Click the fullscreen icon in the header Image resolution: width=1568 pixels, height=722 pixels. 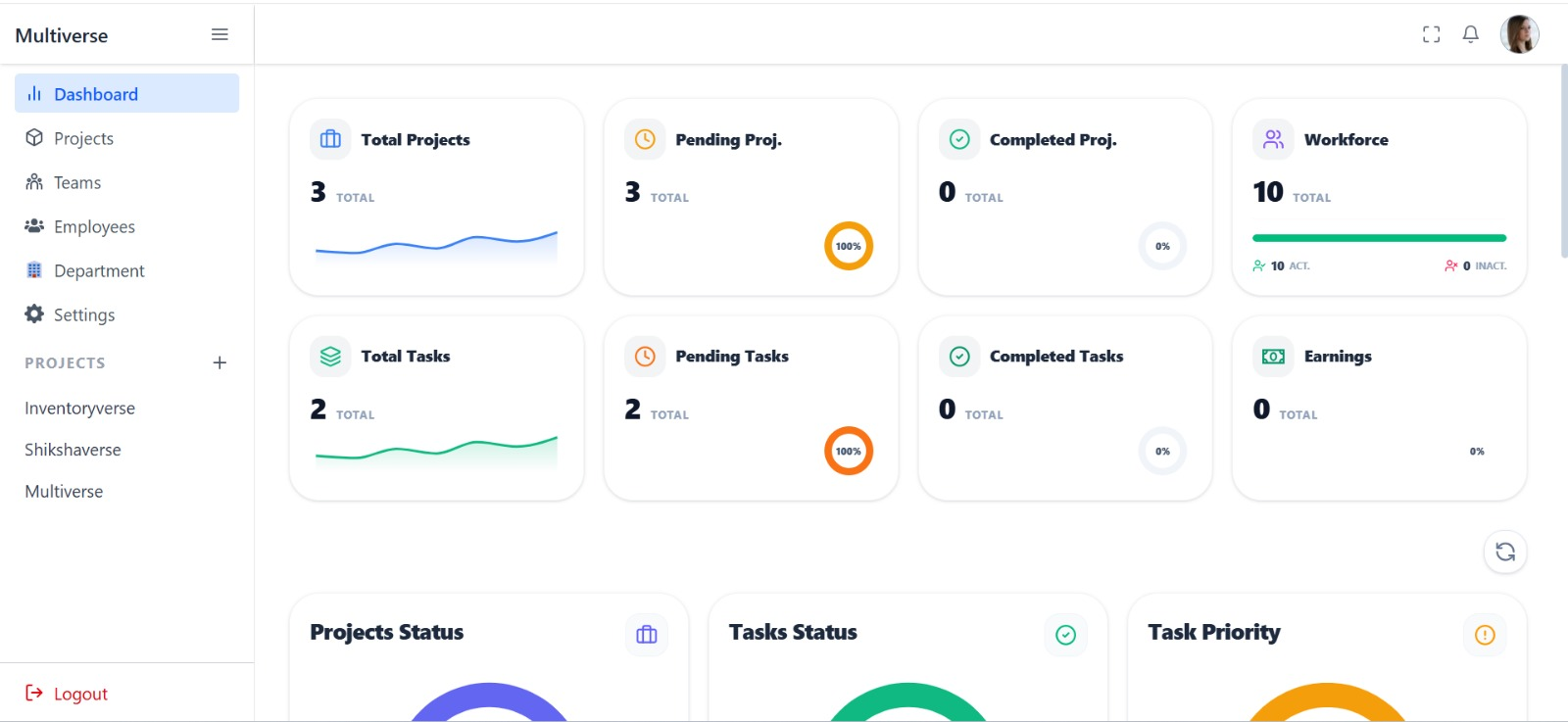1431,33
